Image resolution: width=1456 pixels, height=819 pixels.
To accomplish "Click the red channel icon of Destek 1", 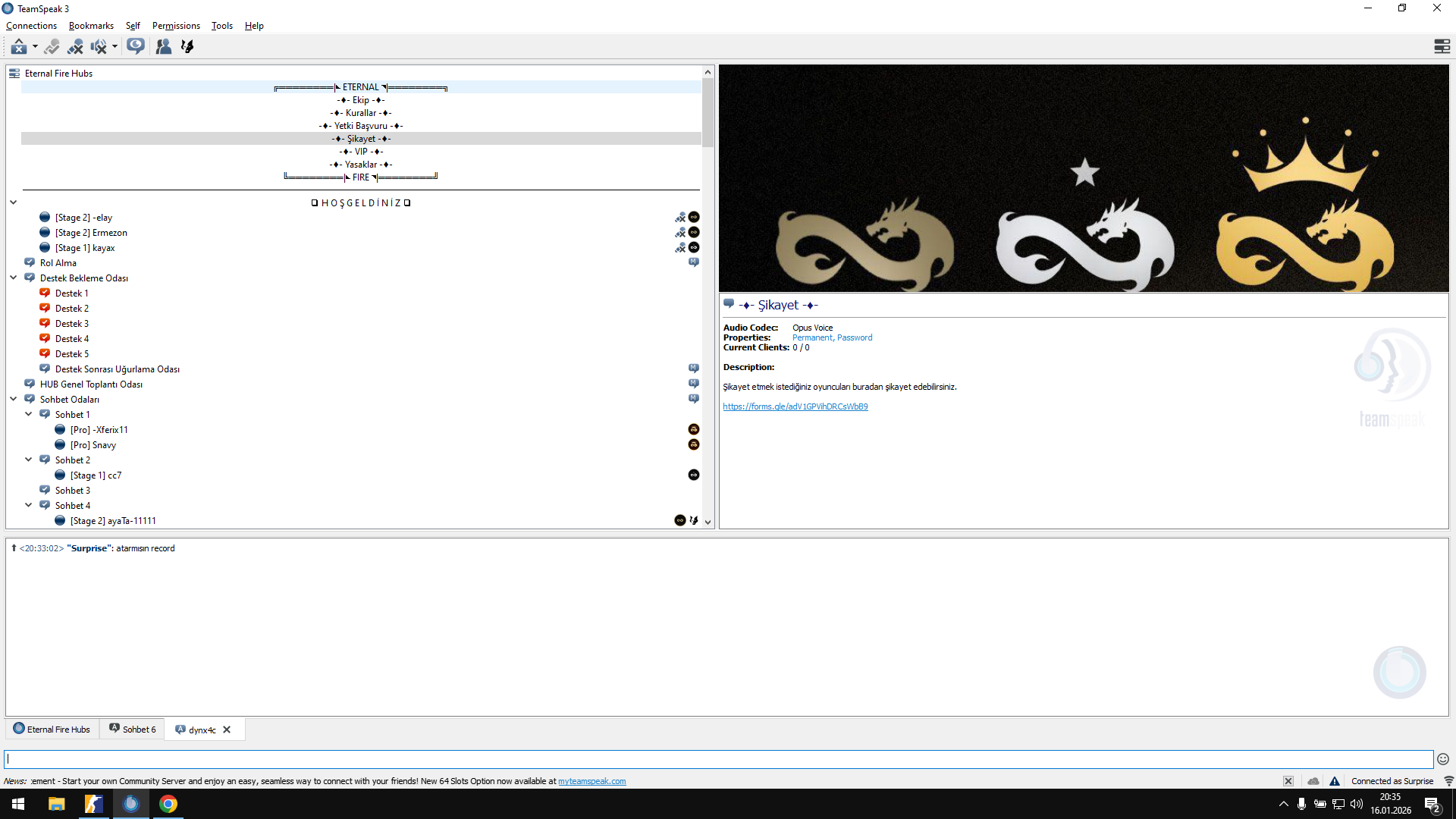I will click(x=45, y=293).
